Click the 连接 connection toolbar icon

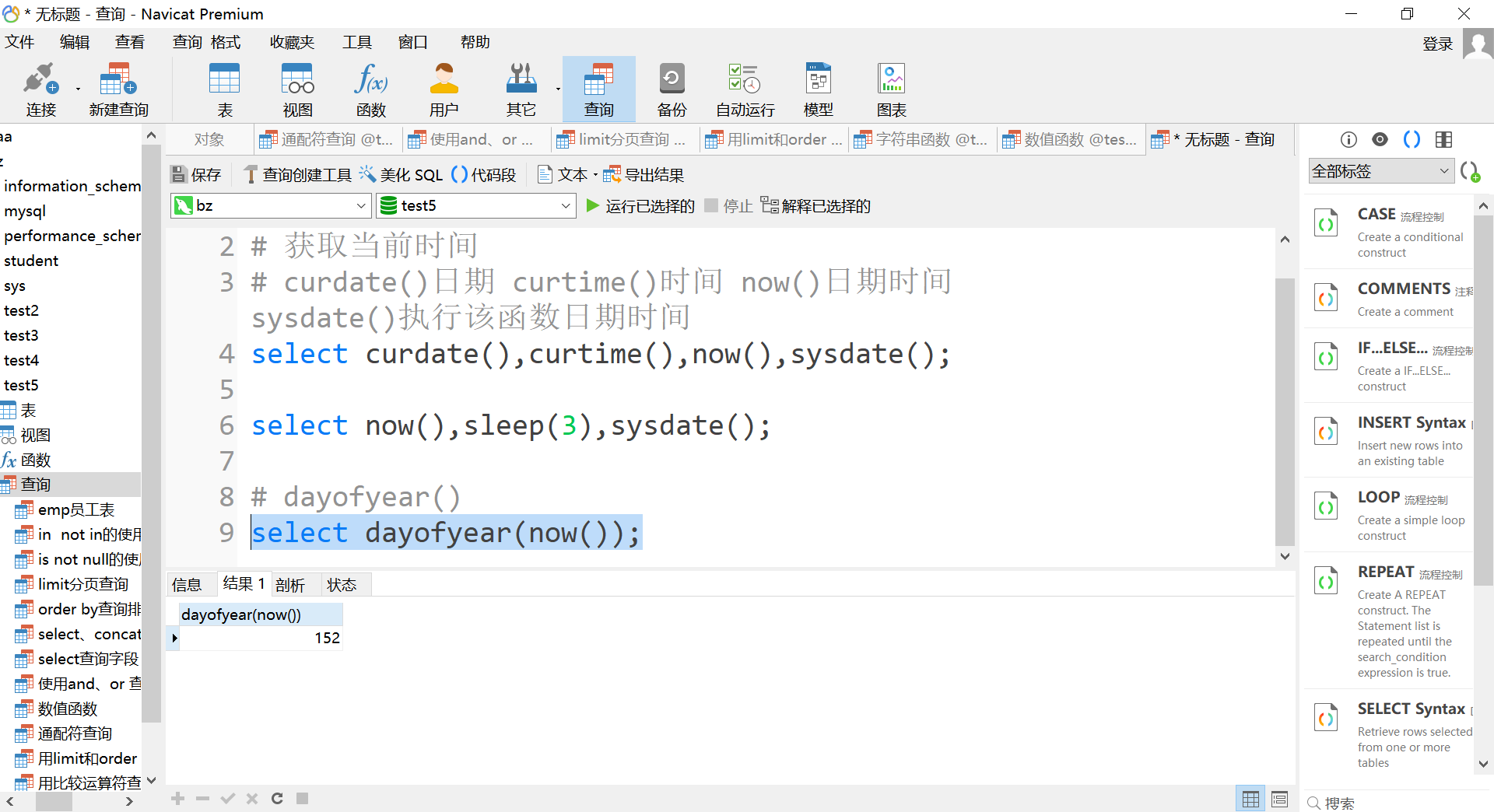click(40, 89)
